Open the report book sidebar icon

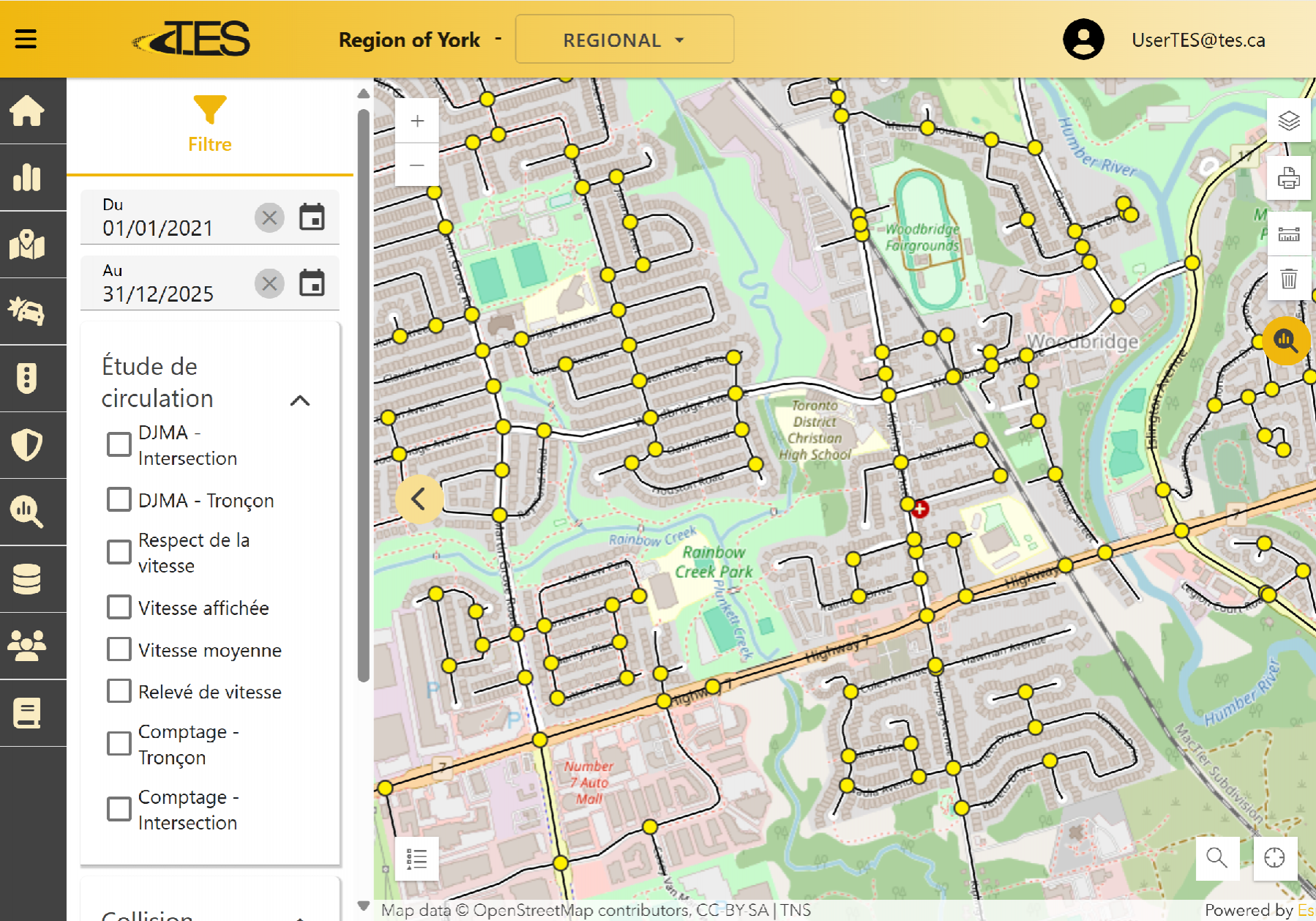(27, 713)
